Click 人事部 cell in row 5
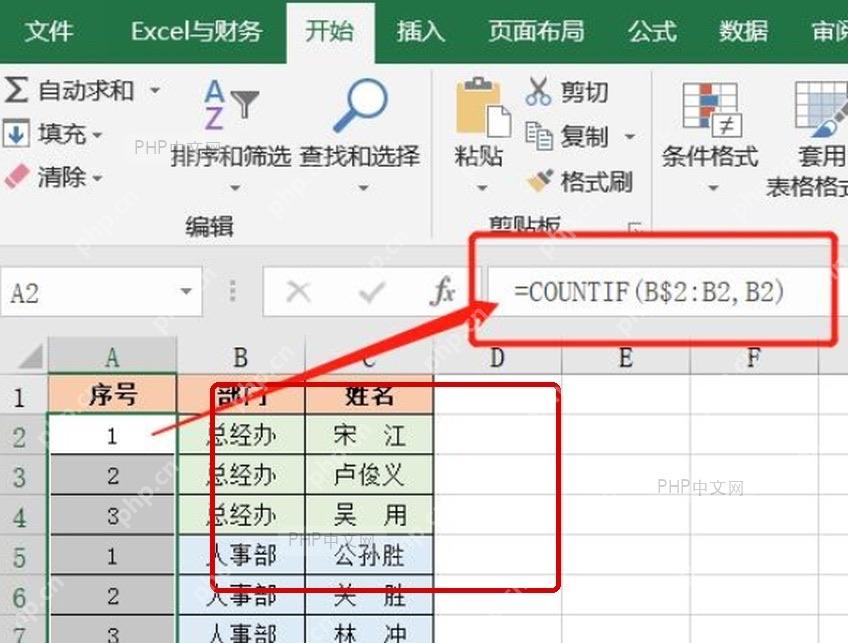The width and height of the screenshot is (848, 643). pyautogui.click(x=241, y=555)
